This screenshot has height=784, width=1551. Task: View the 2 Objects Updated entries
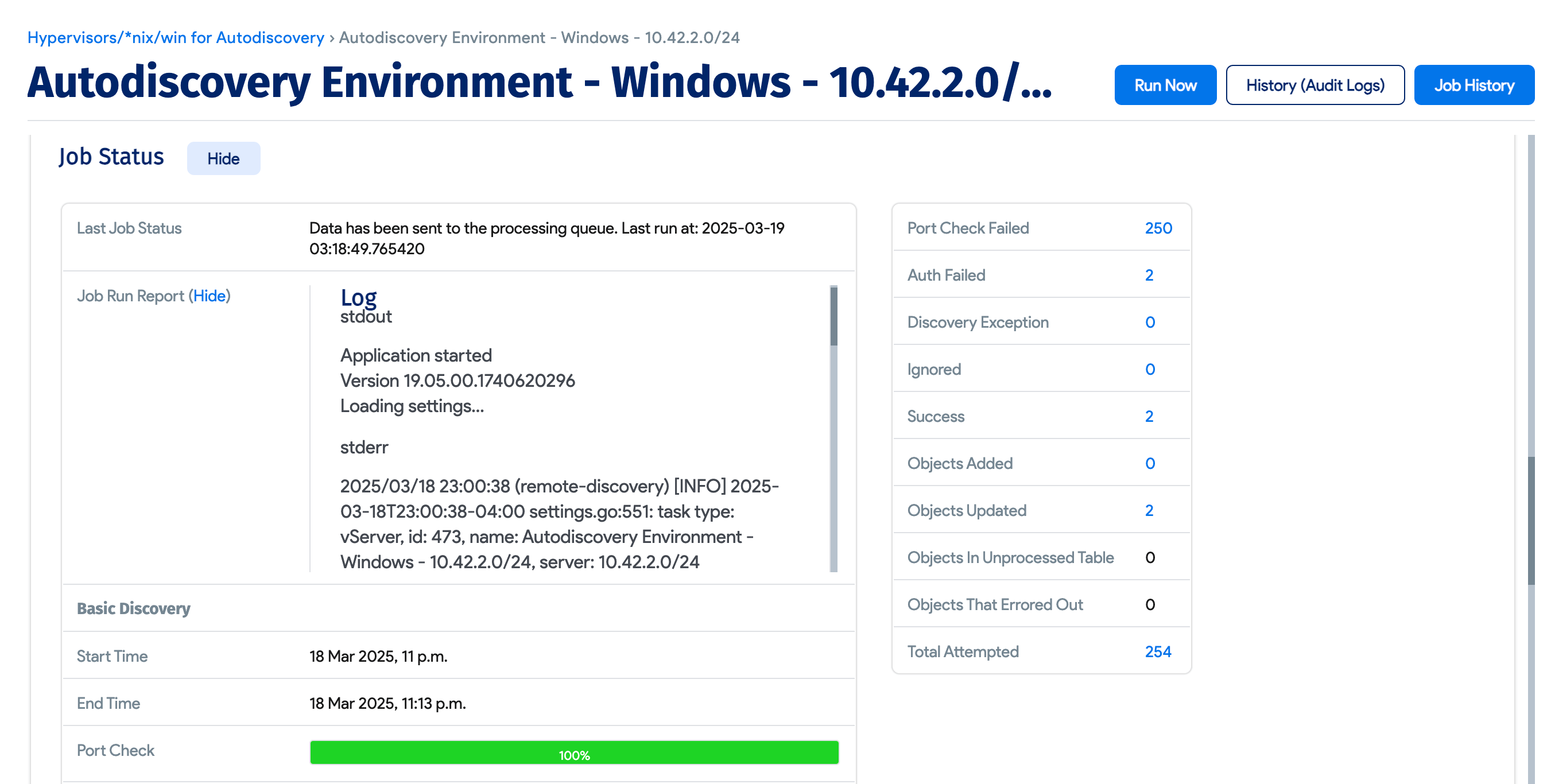click(1149, 510)
